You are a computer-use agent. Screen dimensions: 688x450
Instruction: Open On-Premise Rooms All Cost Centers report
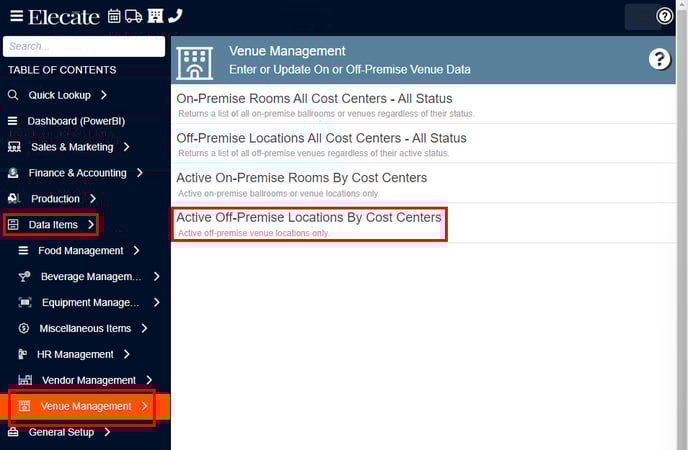[x=314, y=98]
